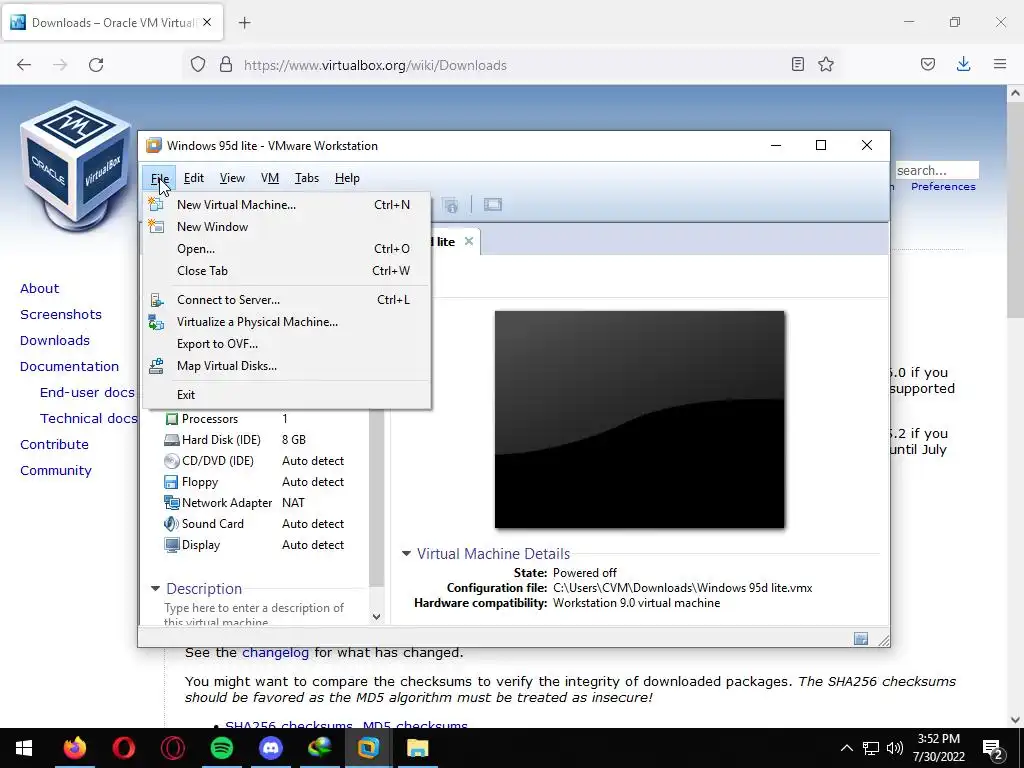Viewport: 1024px width, 768px height.
Task: Select Virtualize a Physical Machine...
Action: coord(287,322)
